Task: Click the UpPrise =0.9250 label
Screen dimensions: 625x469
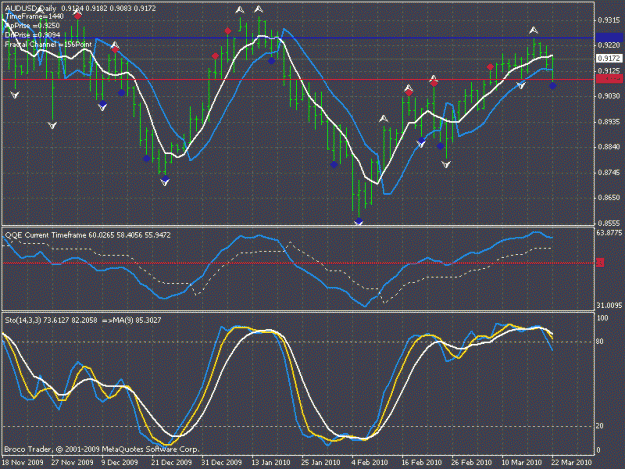Action: [32, 26]
